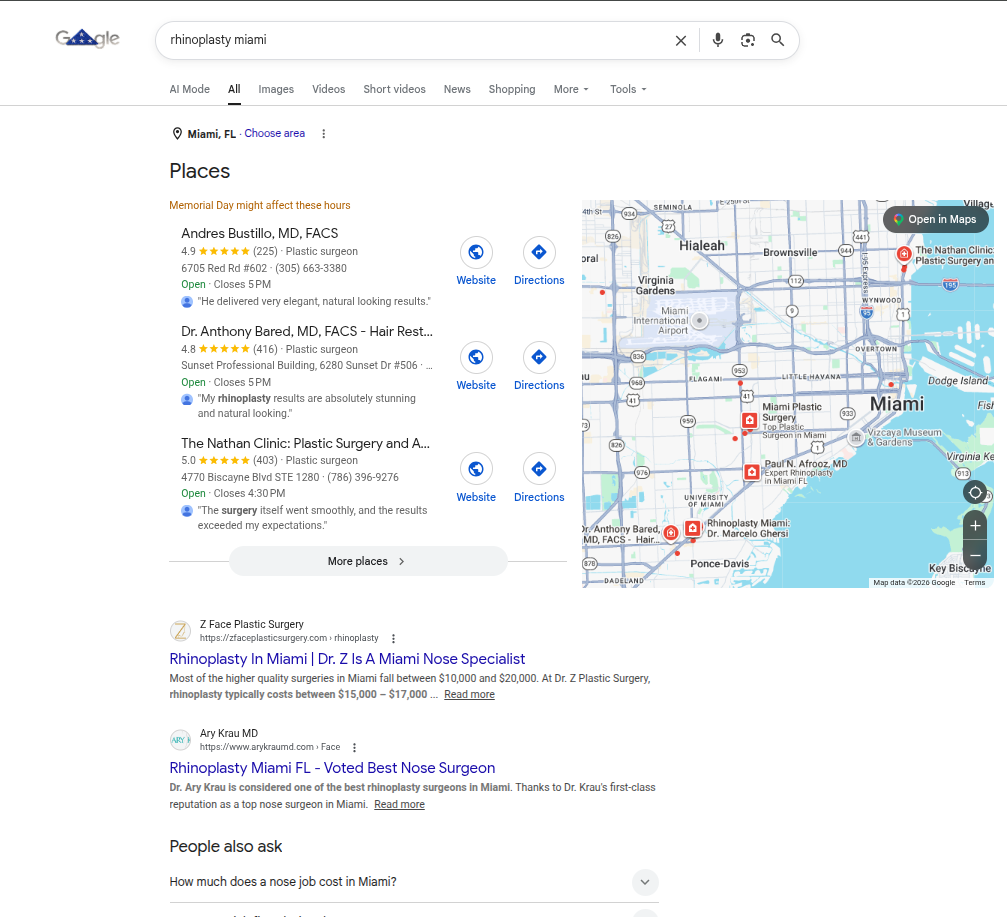Switch to Videos tab

(328, 89)
